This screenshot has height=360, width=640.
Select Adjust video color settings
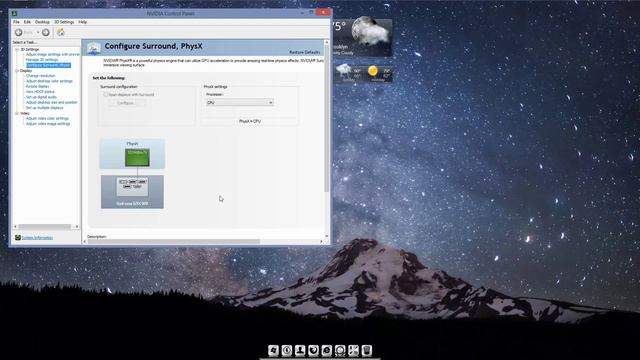[47, 118]
